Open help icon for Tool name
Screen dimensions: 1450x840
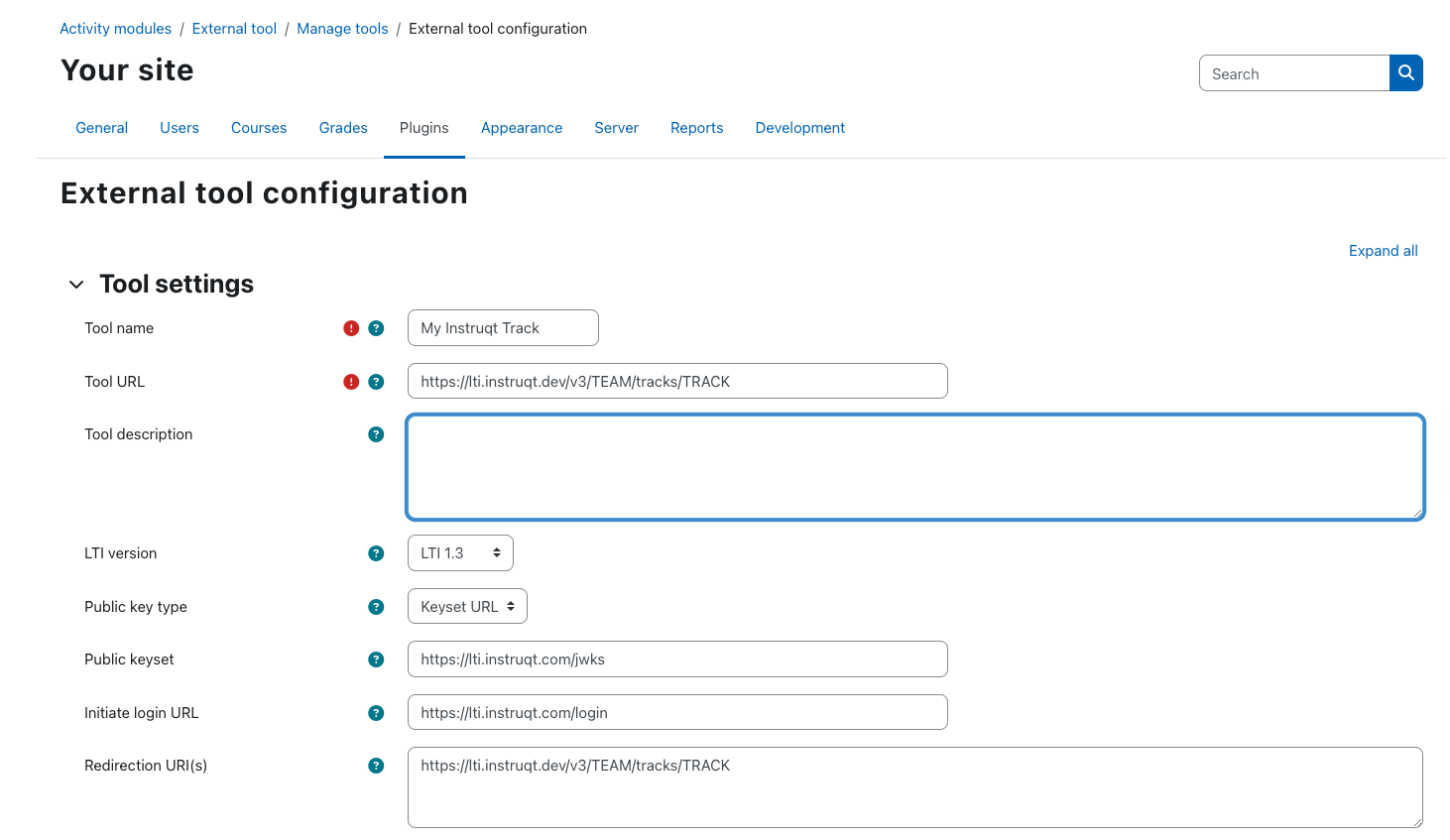pos(376,328)
